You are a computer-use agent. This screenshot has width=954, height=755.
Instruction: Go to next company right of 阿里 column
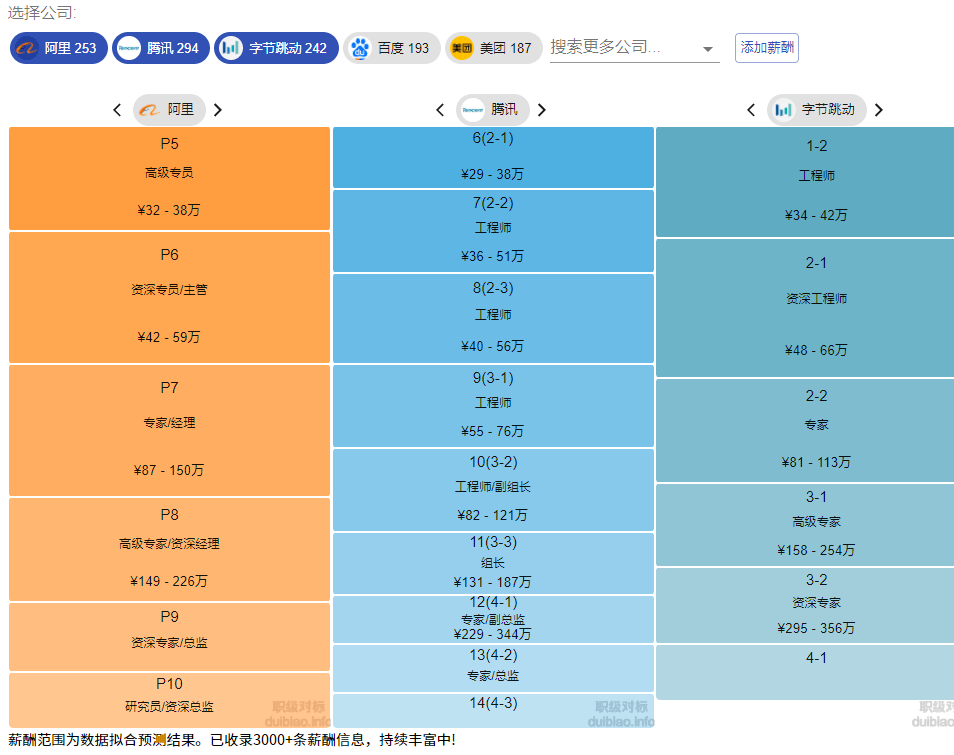(218, 110)
